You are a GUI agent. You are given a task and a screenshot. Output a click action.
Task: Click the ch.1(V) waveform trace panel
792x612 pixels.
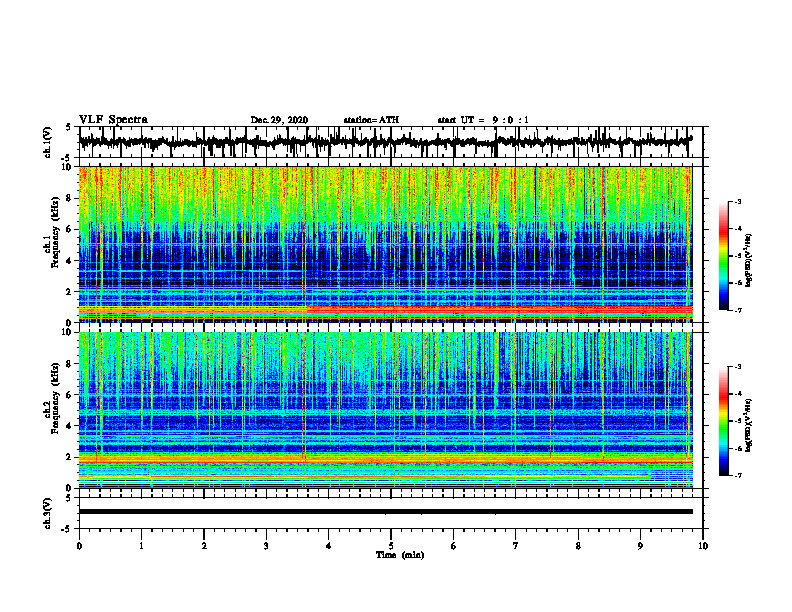coord(391,142)
